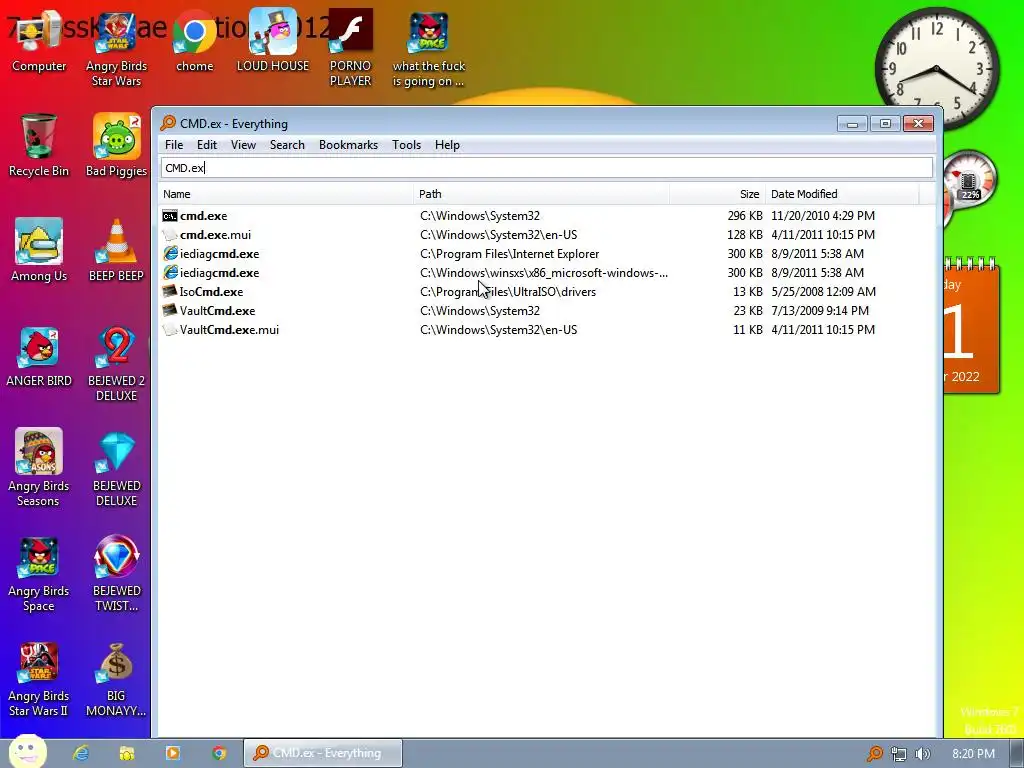Screen dimensions: 1024x768
Task: Select the 'what the fuck is going on' icon
Action: 428,49
